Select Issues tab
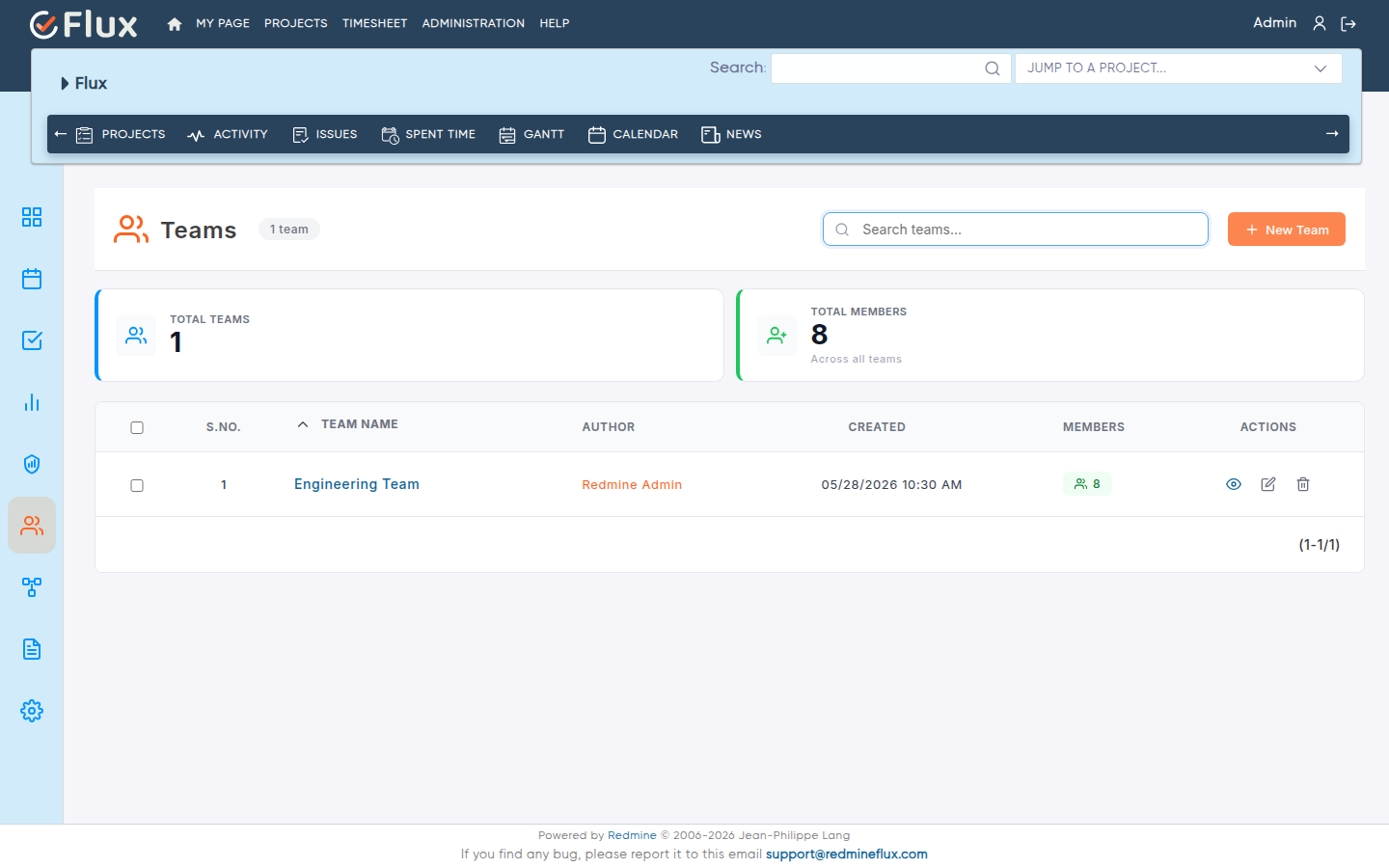The width and height of the screenshot is (1389, 868). coord(324,134)
